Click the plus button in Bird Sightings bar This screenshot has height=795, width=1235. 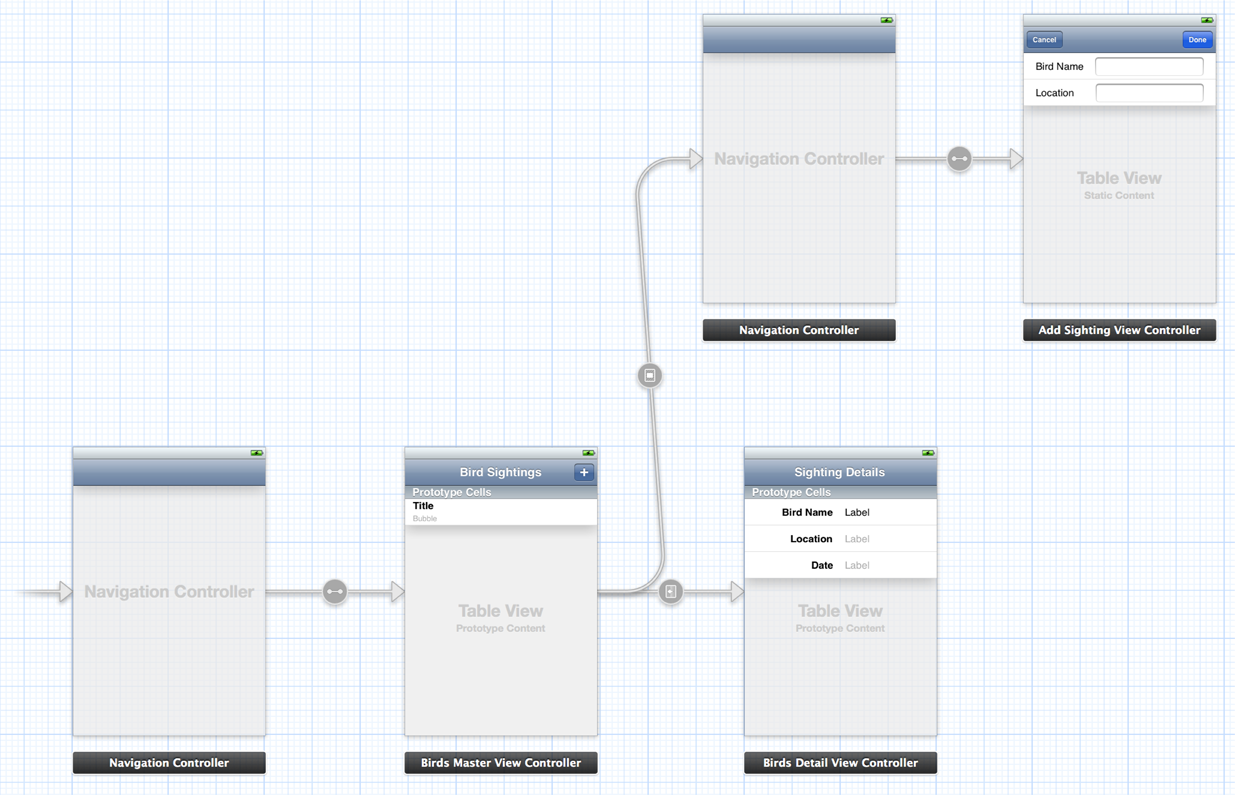[x=584, y=472]
